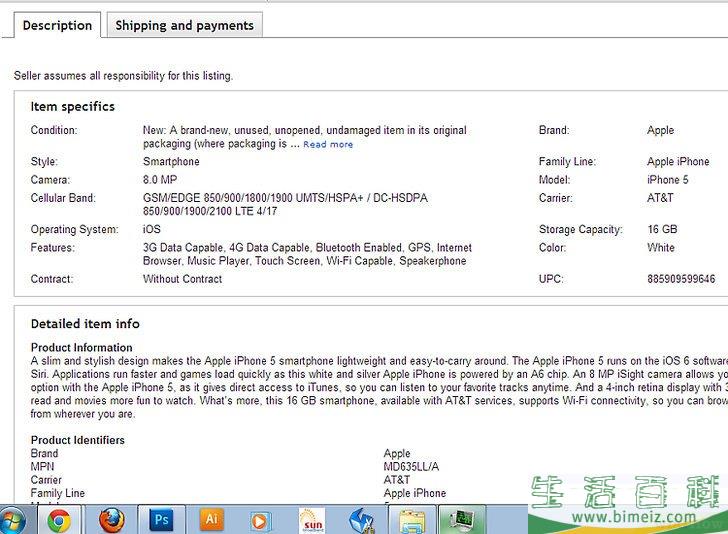
Task: Switch to the Description tab
Action: [x=57, y=25]
